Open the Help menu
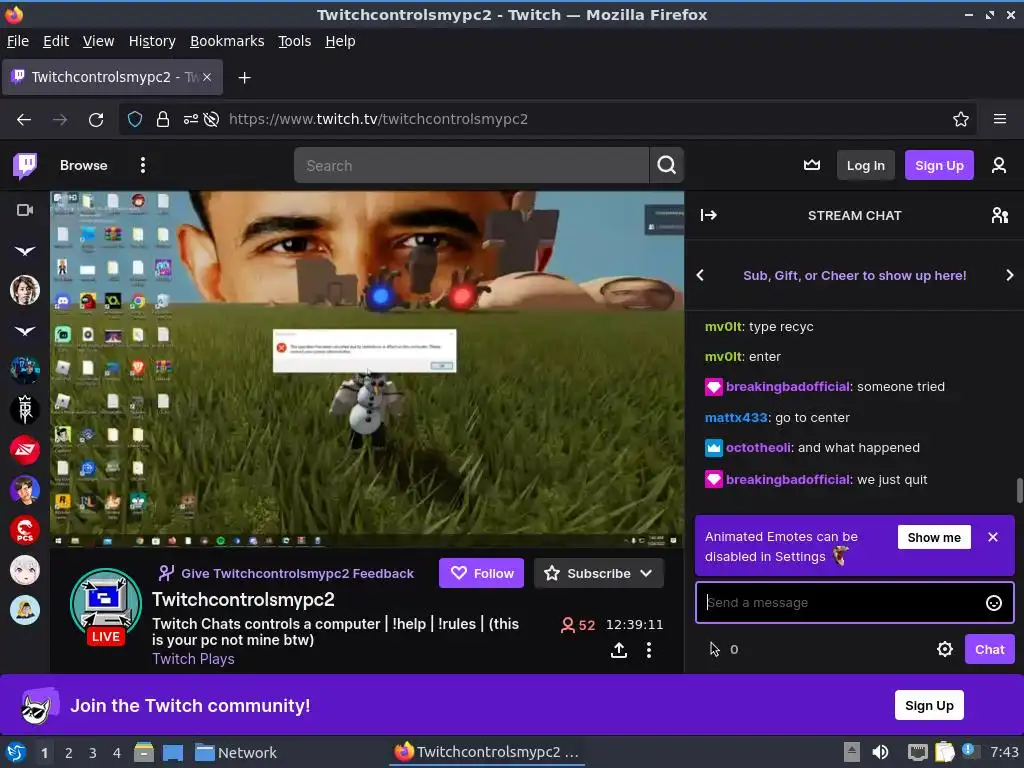 pos(340,41)
